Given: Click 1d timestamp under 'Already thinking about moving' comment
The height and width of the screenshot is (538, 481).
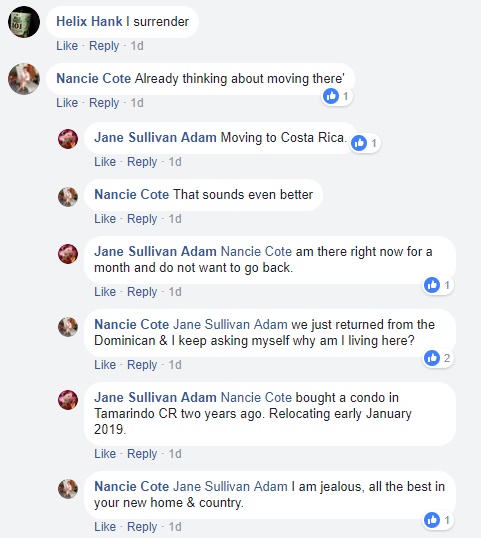Looking at the screenshot, I should pyautogui.click(x=137, y=103).
